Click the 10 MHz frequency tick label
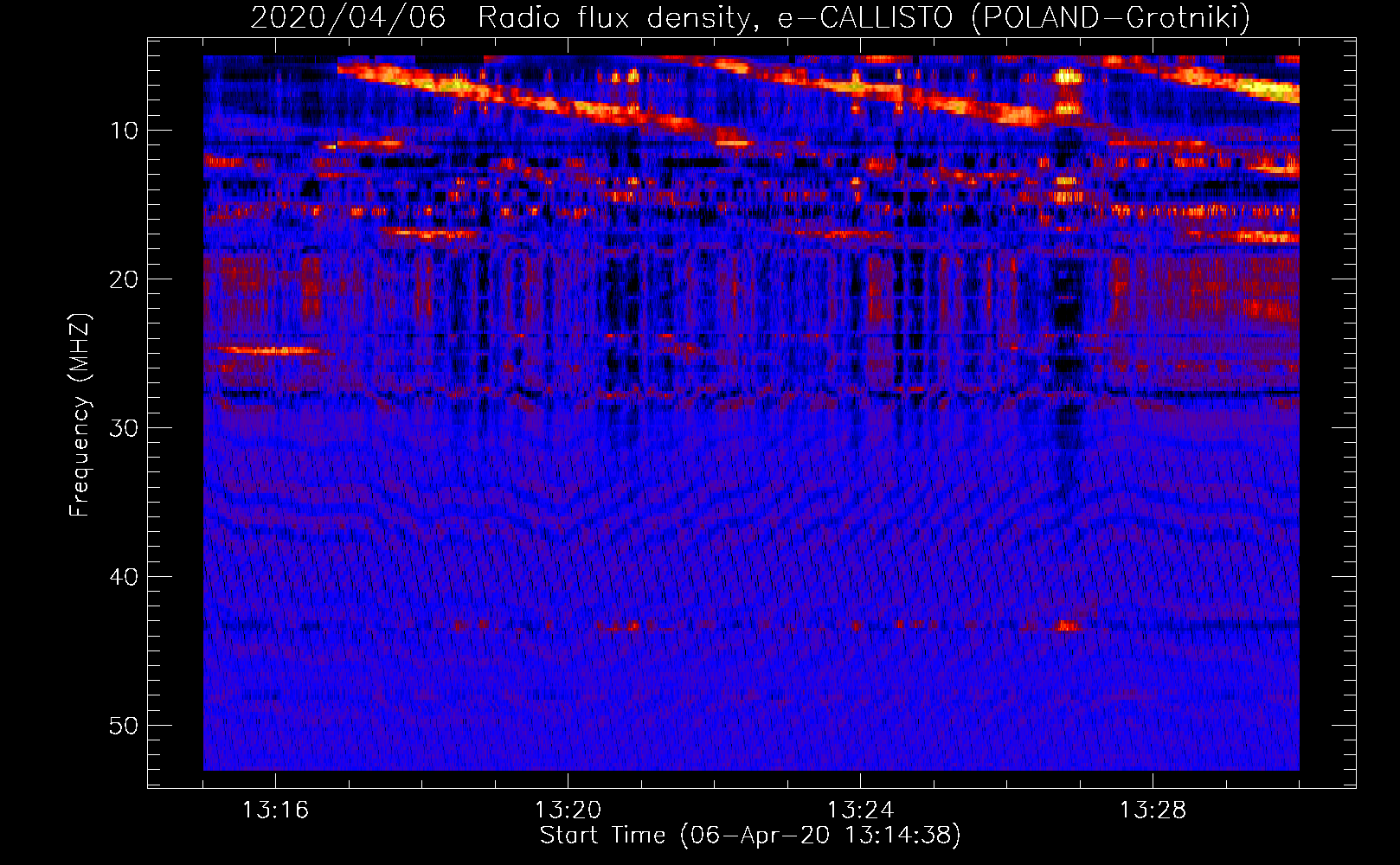 coord(125,131)
